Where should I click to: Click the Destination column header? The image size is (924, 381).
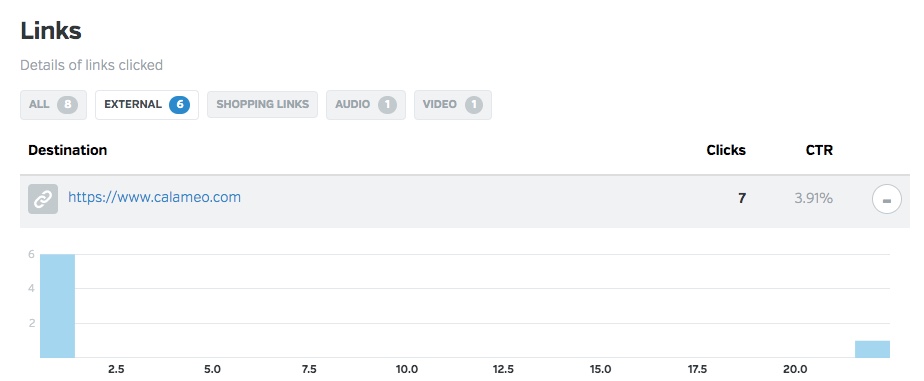tap(67, 150)
